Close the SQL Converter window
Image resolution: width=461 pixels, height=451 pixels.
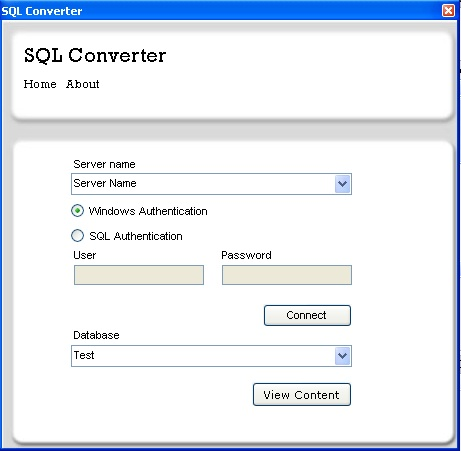click(448, 10)
